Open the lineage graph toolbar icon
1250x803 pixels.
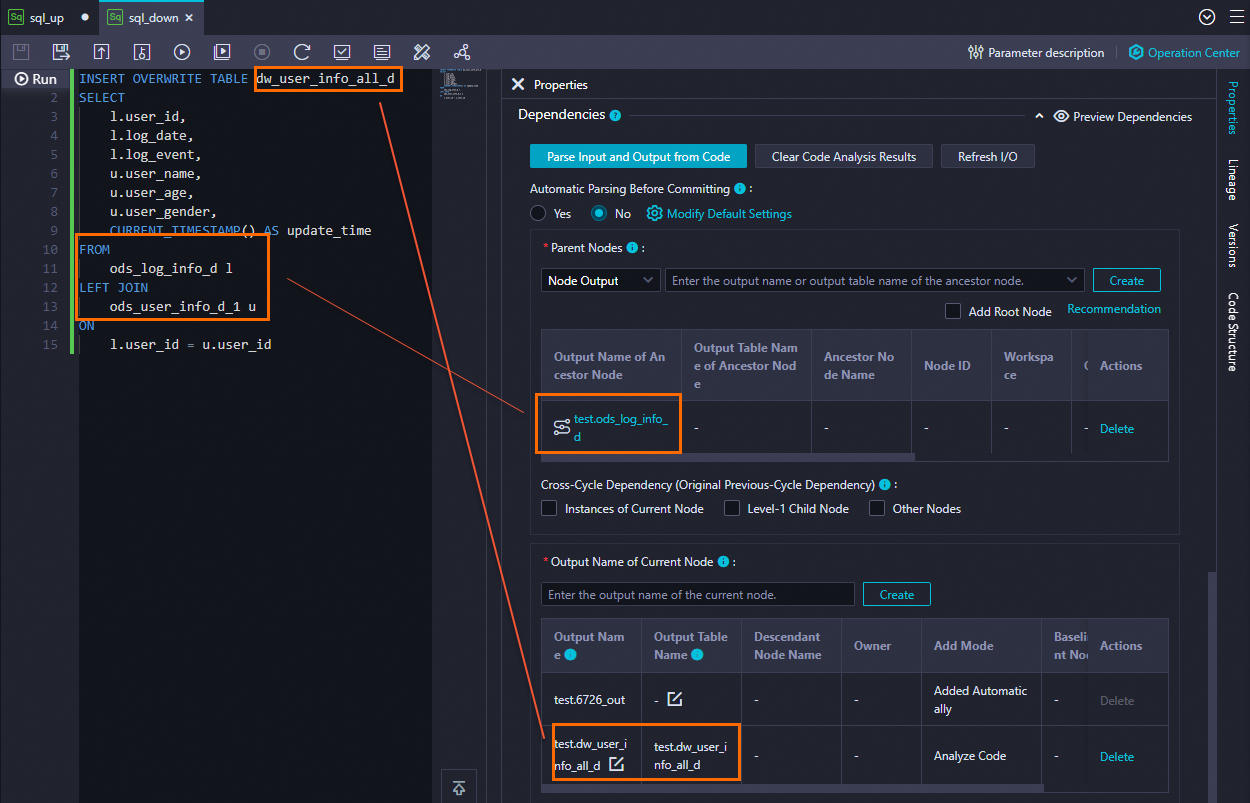[x=462, y=52]
